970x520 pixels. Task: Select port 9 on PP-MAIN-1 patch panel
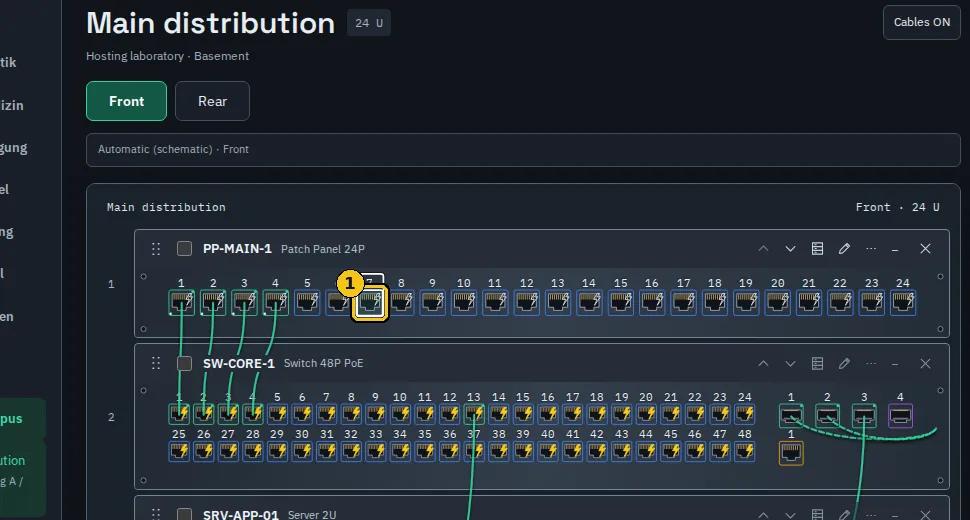(432, 303)
